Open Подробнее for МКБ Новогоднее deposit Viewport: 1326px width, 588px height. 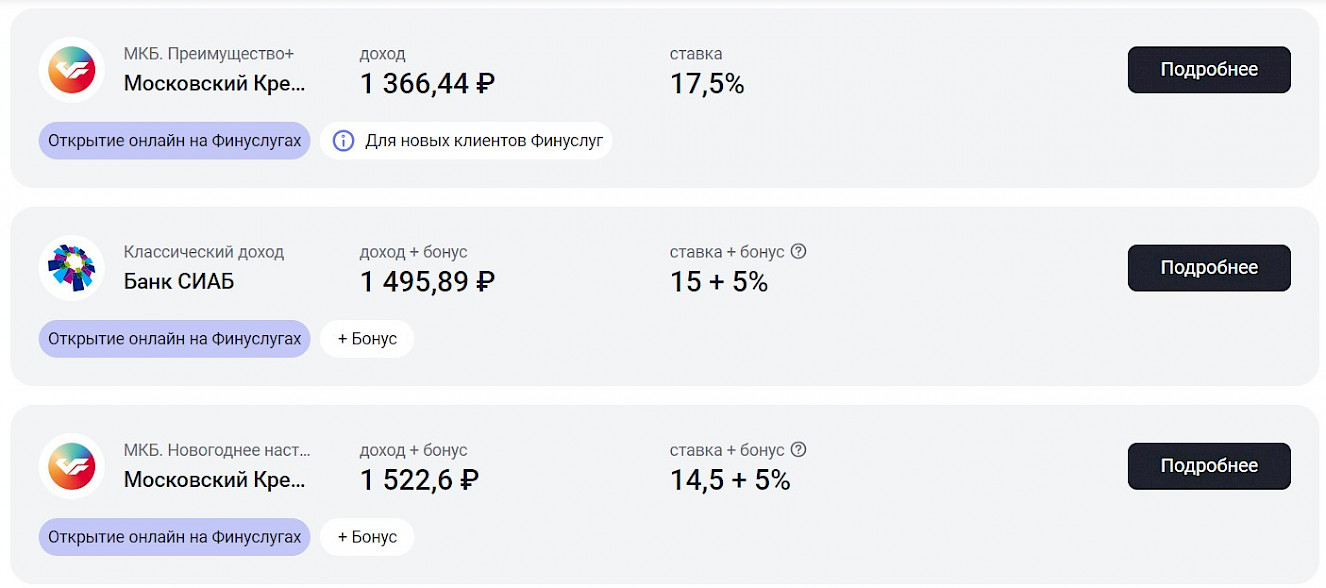tap(1209, 466)
